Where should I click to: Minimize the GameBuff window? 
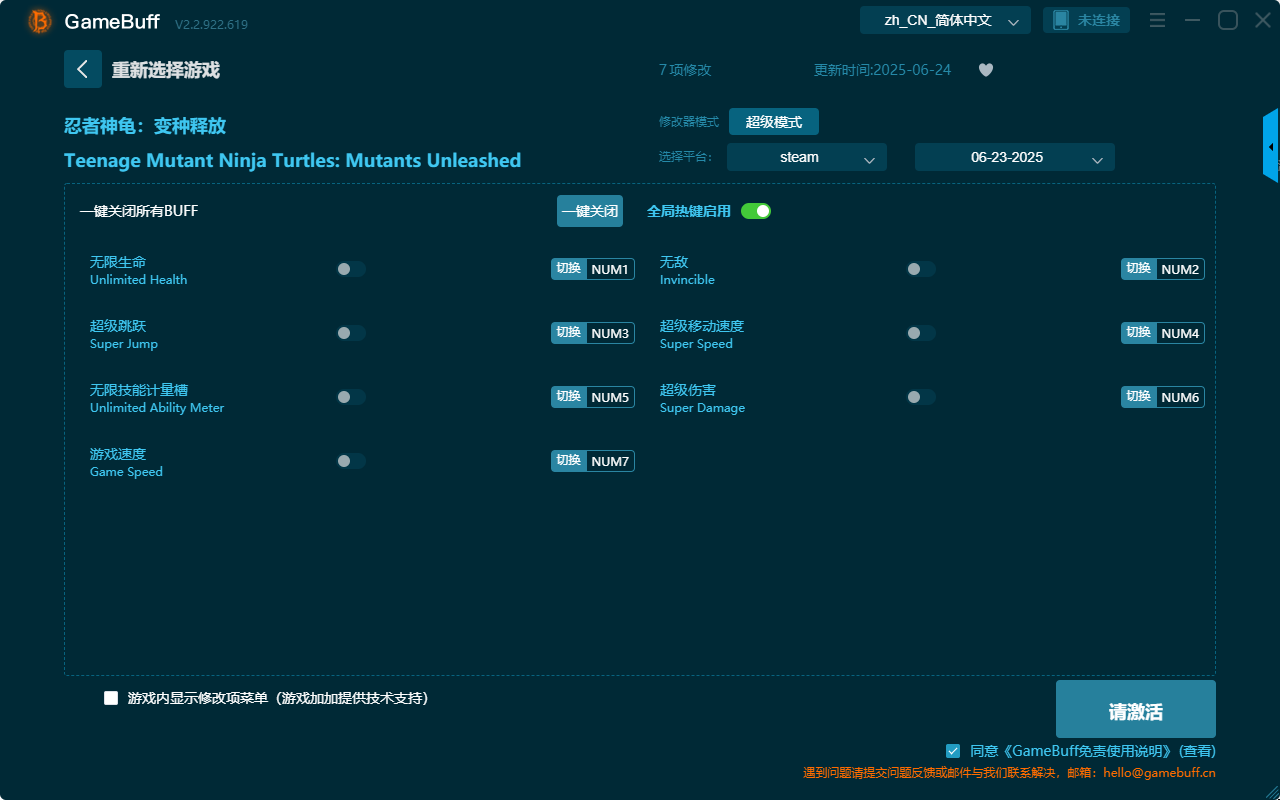coord(1192,20)
